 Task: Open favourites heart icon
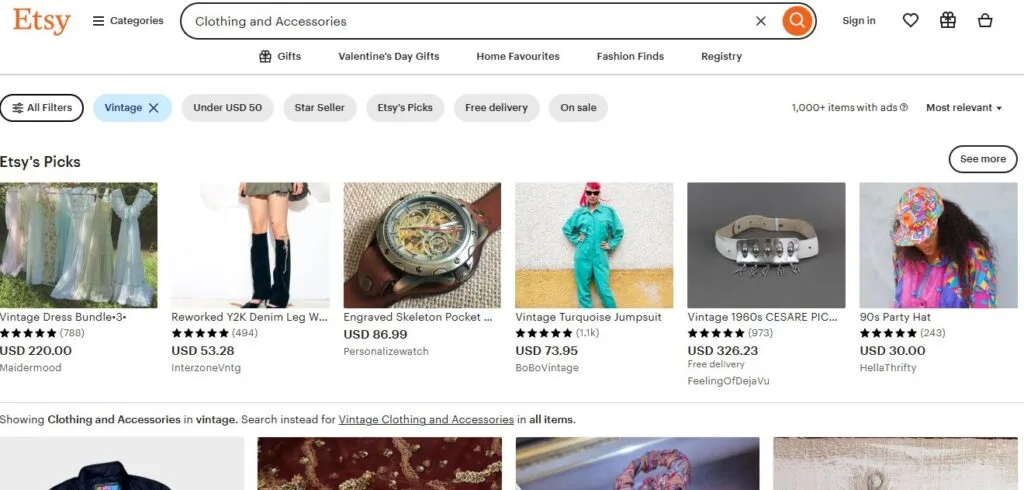point(910,20)
